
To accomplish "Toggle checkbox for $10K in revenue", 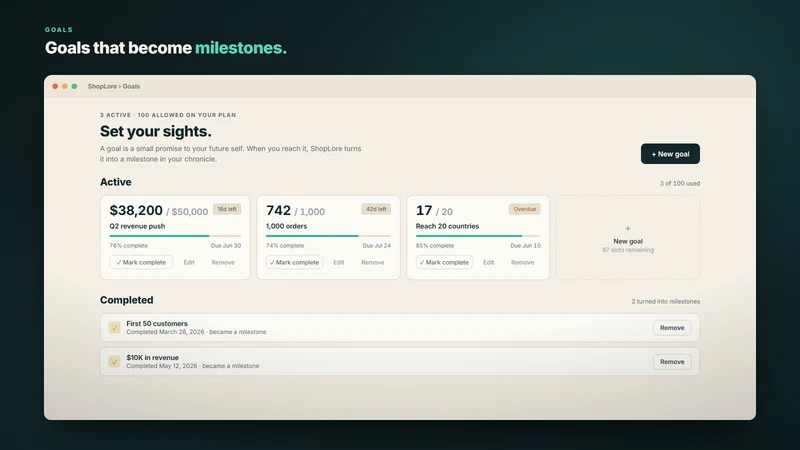I will pos(114,362).
